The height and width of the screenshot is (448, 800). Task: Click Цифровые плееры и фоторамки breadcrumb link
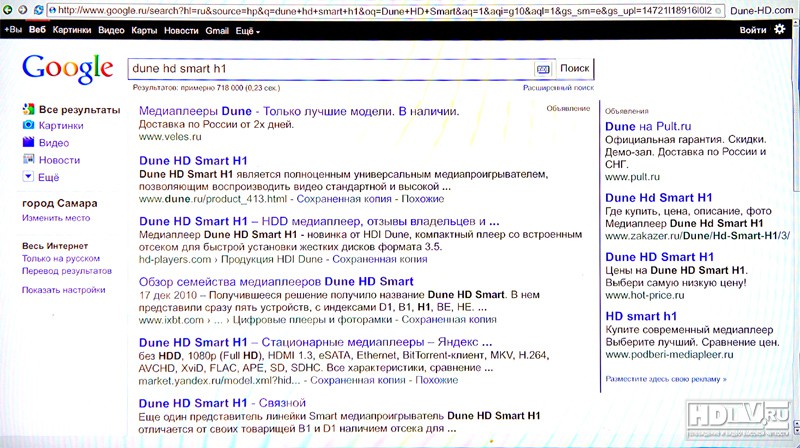click(312, 320)
